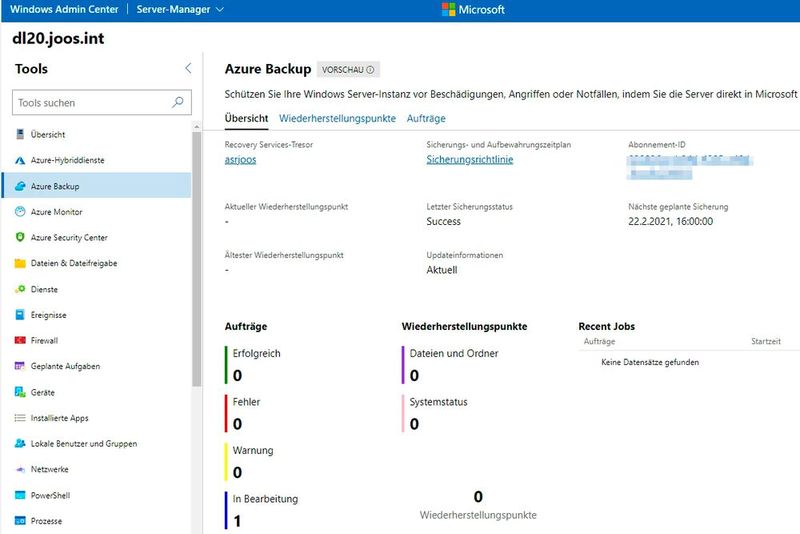800x534 pixels.
Task: Click the Azure-Hybriddienste icon
Action: (x=20, y=160)
